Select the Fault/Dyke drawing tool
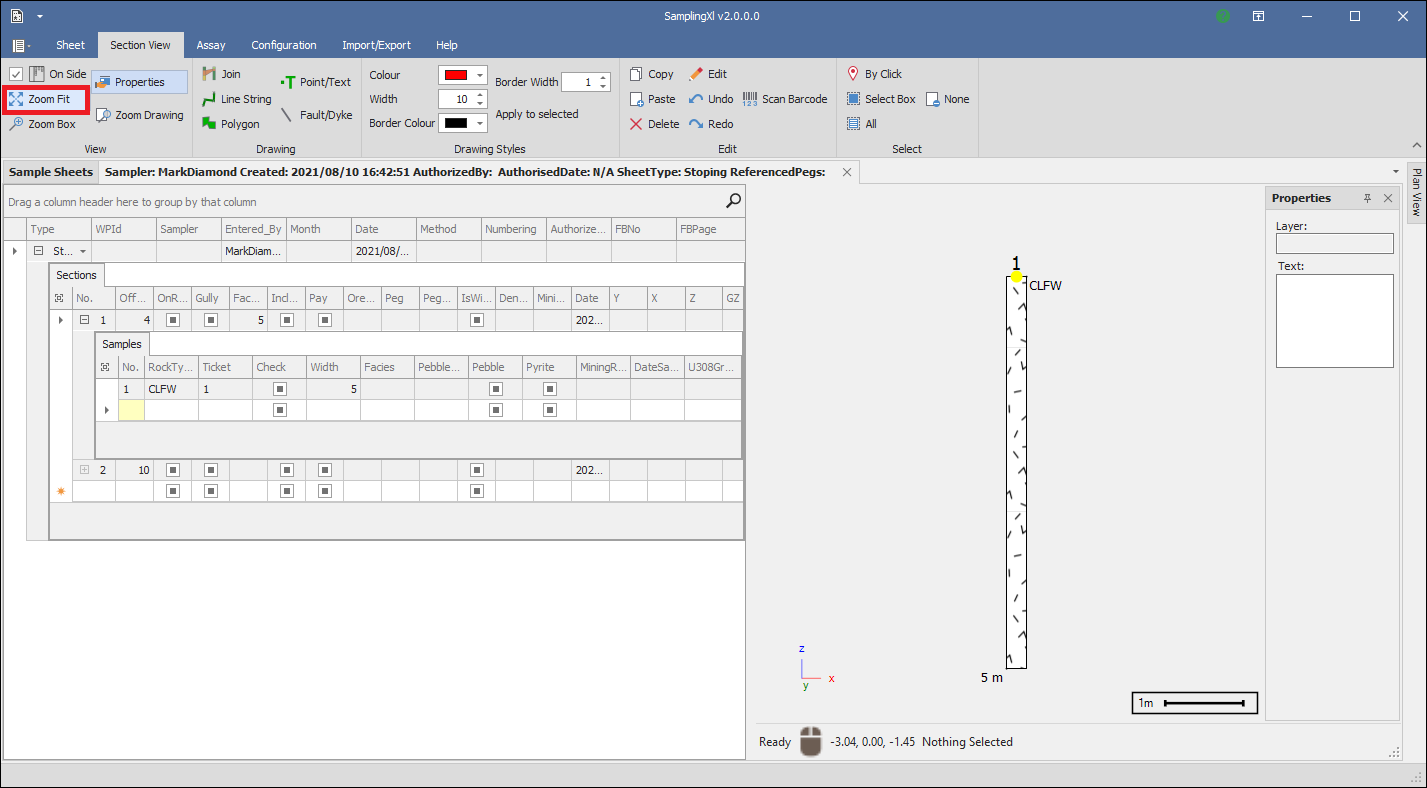The image size is (1427, 788). click(x=316, y=115)
